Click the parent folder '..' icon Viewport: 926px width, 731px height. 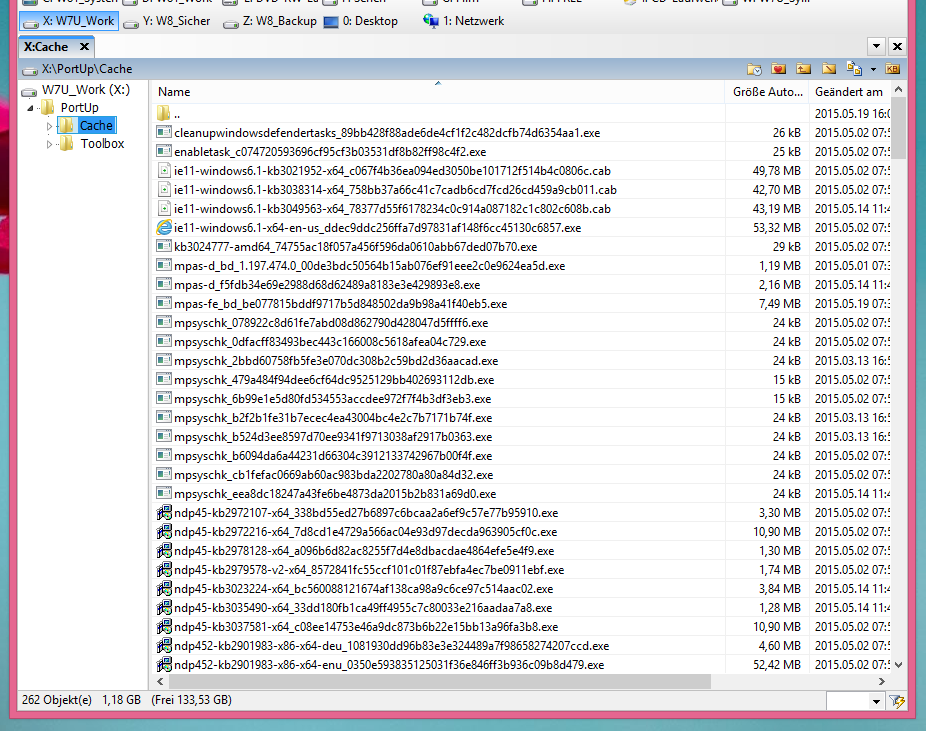164,113
